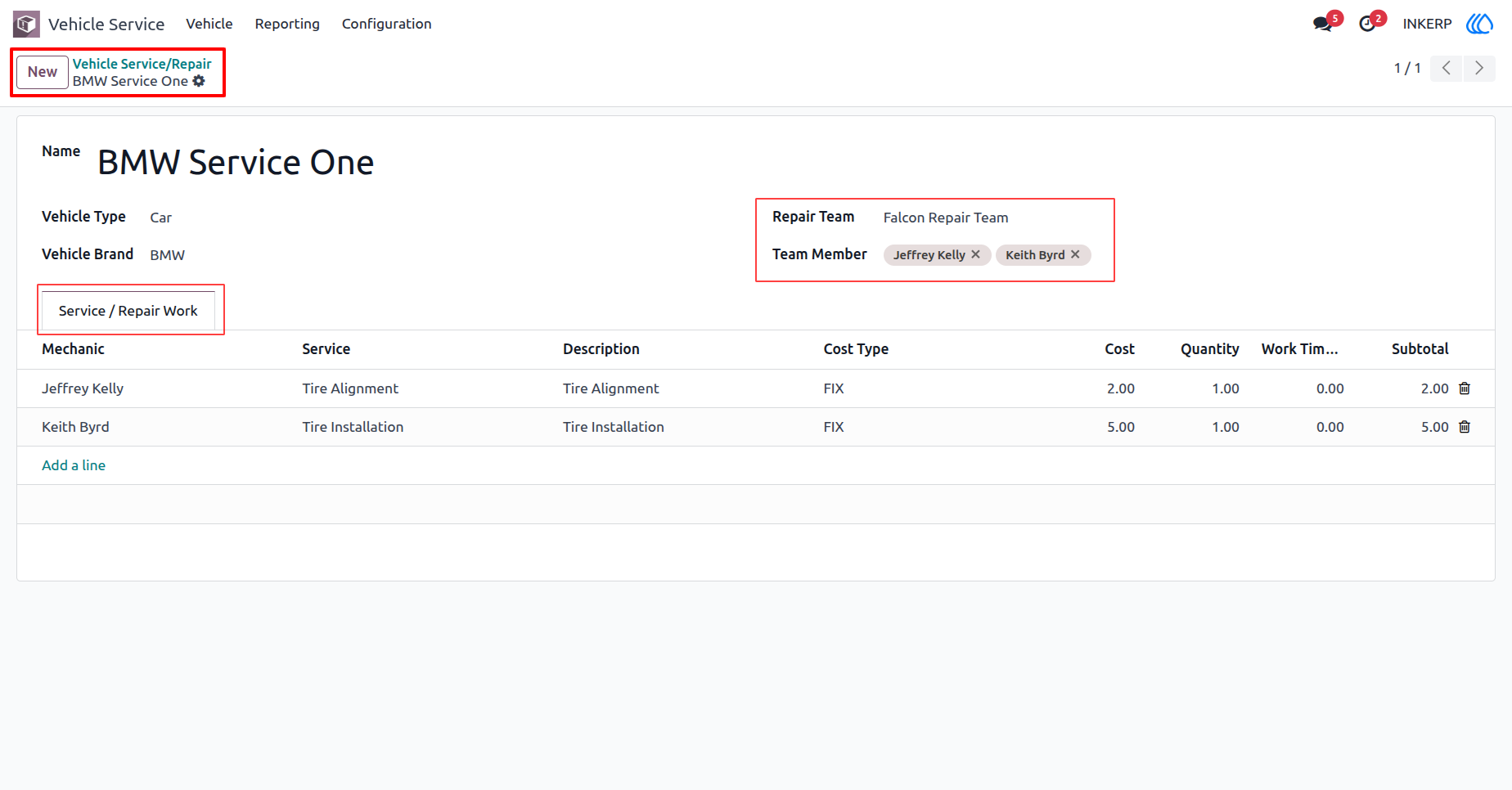Screen dimensions: 1512x790
Task: Click Add a line link
Action: (74, 465)
